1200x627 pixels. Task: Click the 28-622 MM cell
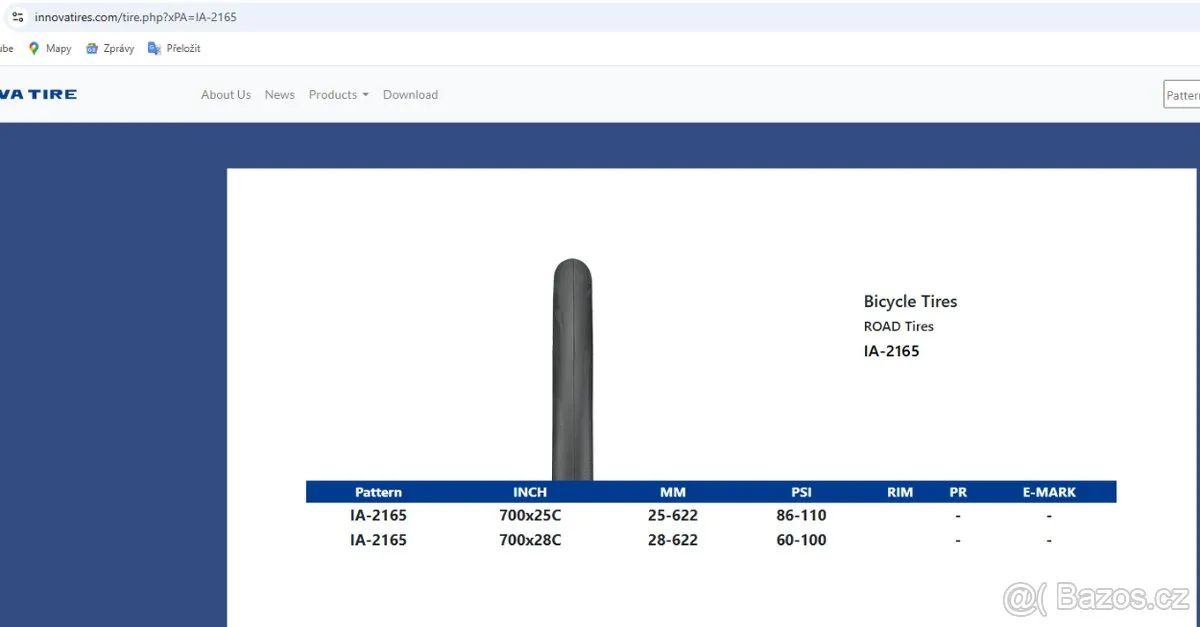tap(673, 540)
